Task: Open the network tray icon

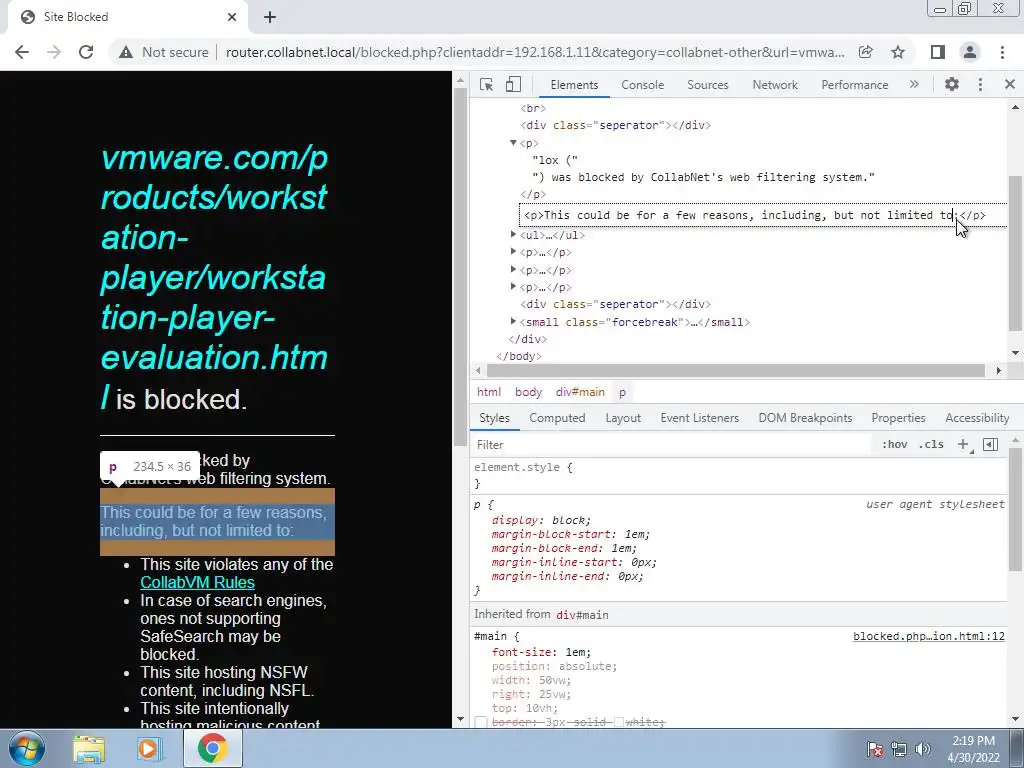Action: pyautogui.click(x=899, y=749)
